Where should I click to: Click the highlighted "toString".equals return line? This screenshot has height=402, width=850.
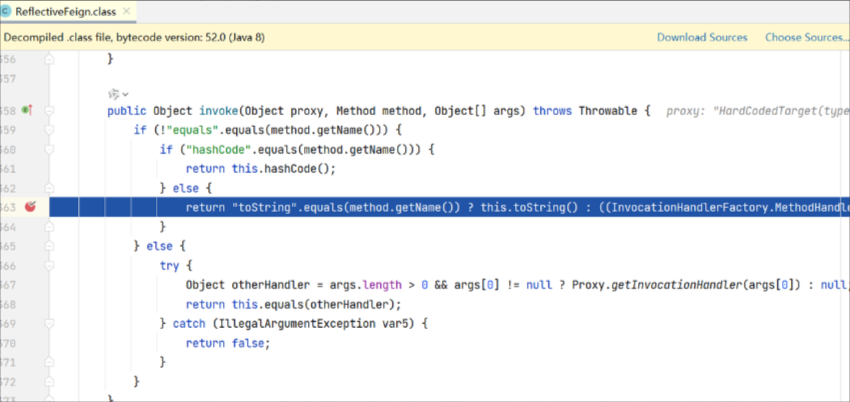click(x=449, y=207)
